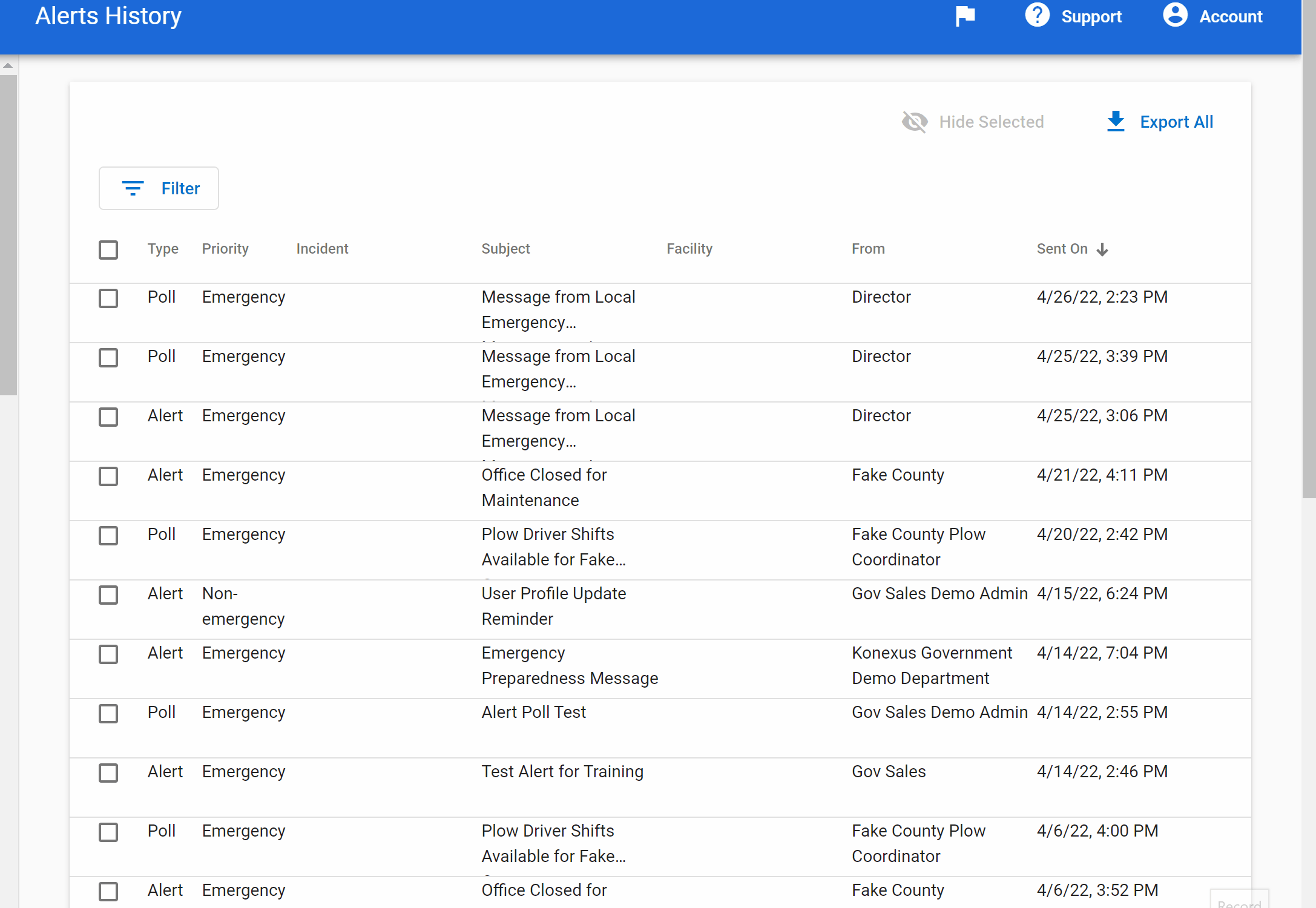Sort alerts by the From column header
Screen dimensions: 1316x908
tap(868, 248)
